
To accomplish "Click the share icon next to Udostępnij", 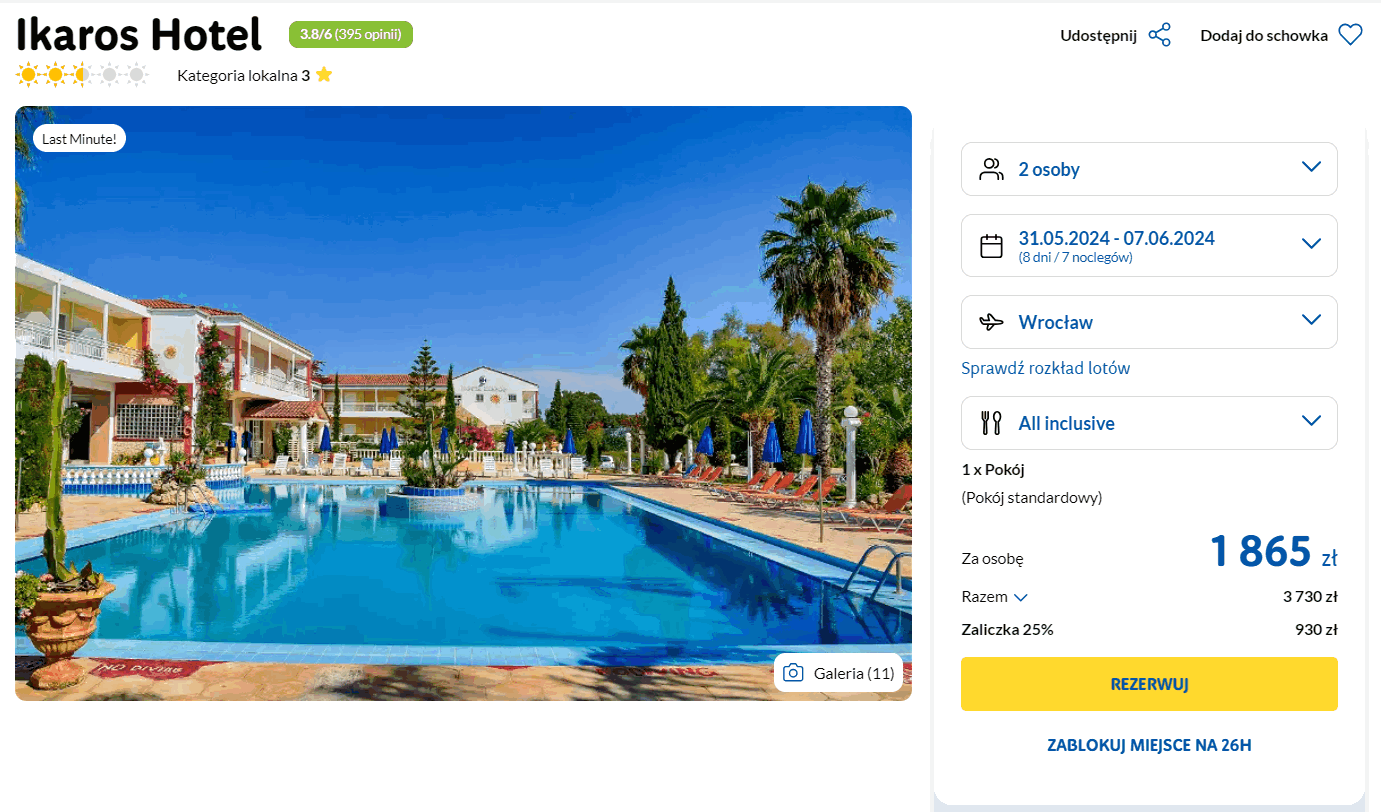I will 1159,35.
